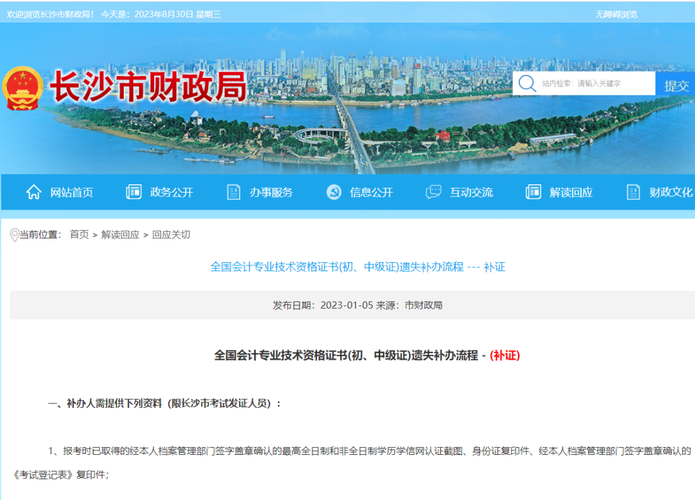Focus the 站内检索 keyword search field
This screenshot has width=695, height=500.
595,84
